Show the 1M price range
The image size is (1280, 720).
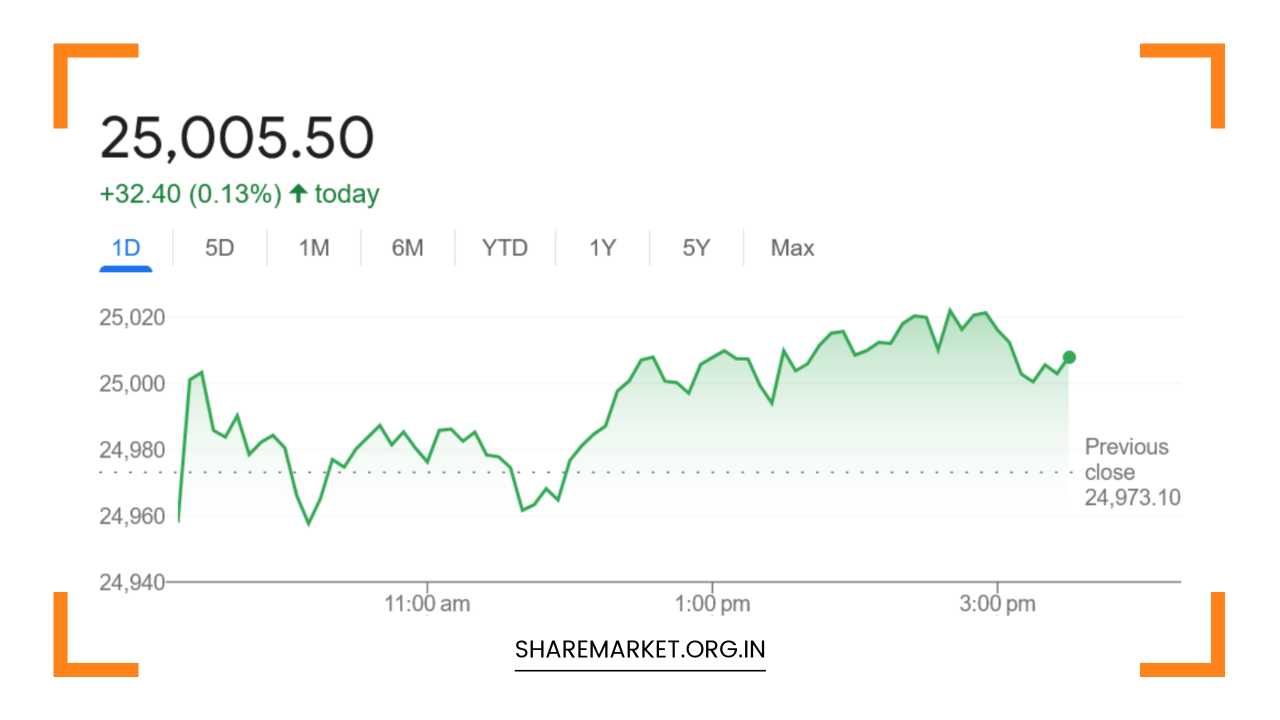314,248
